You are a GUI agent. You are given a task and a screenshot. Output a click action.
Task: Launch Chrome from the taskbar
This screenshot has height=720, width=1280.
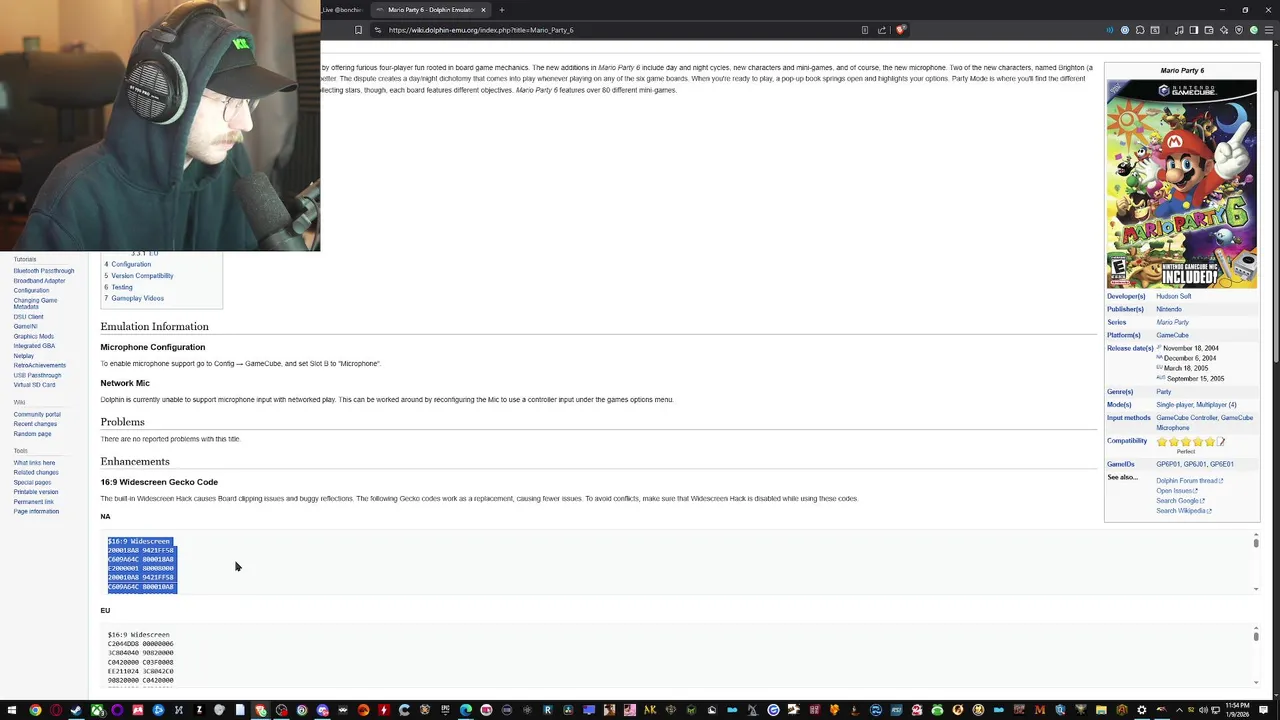(x=35, y=710)
